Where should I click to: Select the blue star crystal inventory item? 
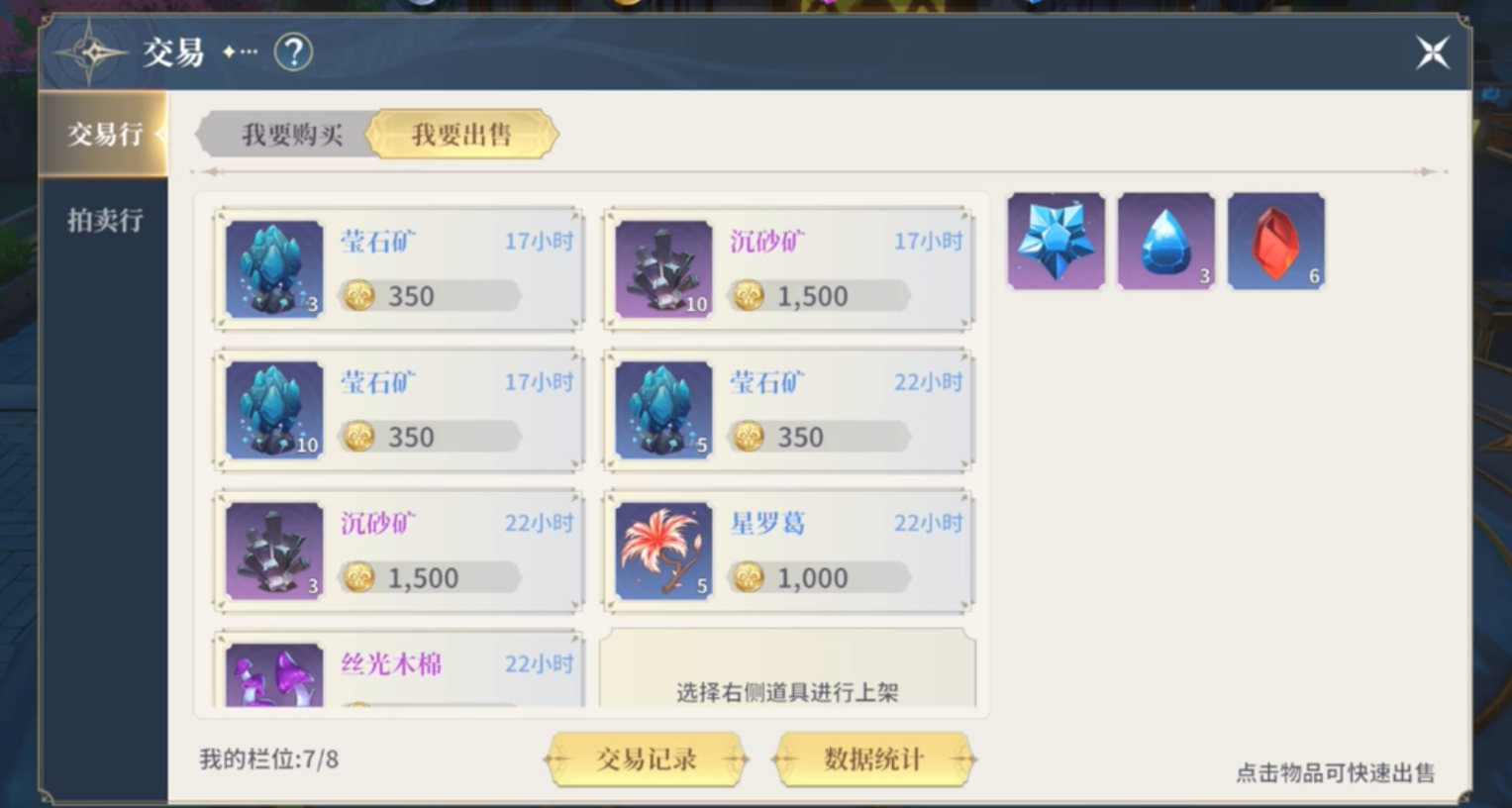coord(1056,241)
